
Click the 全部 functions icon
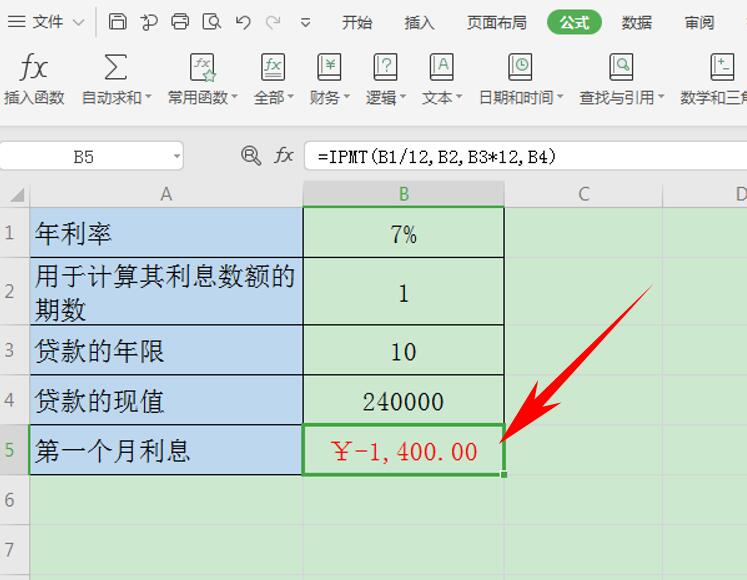click(273, 67)
